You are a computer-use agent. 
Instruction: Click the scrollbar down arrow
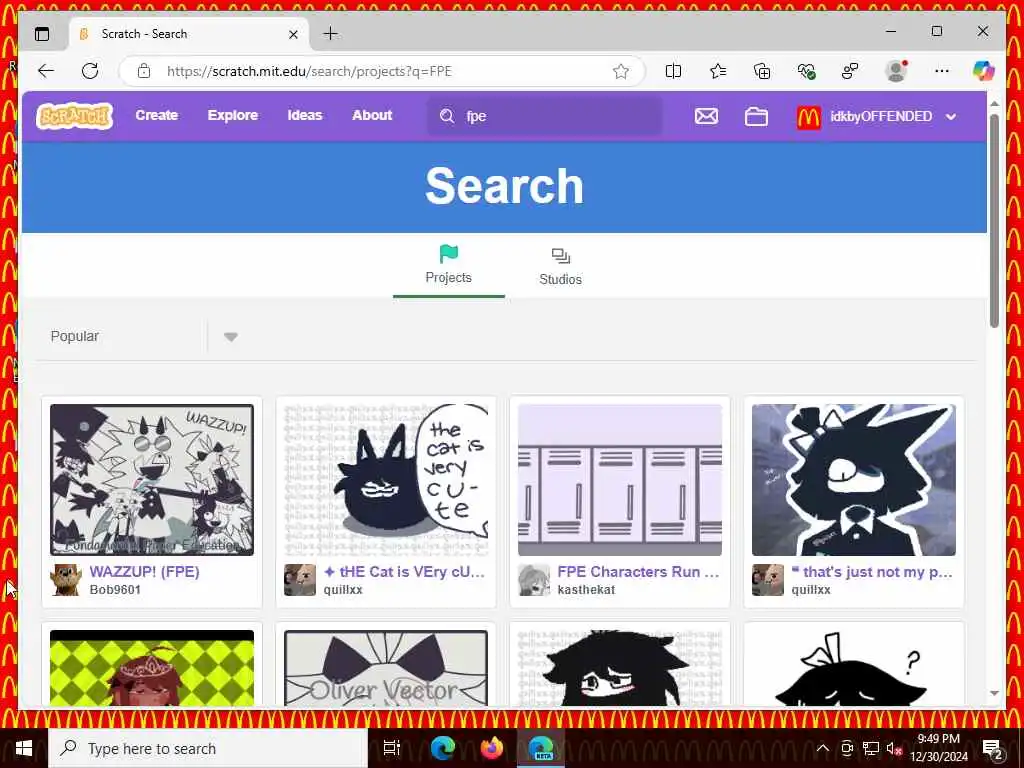coord(994,693)
